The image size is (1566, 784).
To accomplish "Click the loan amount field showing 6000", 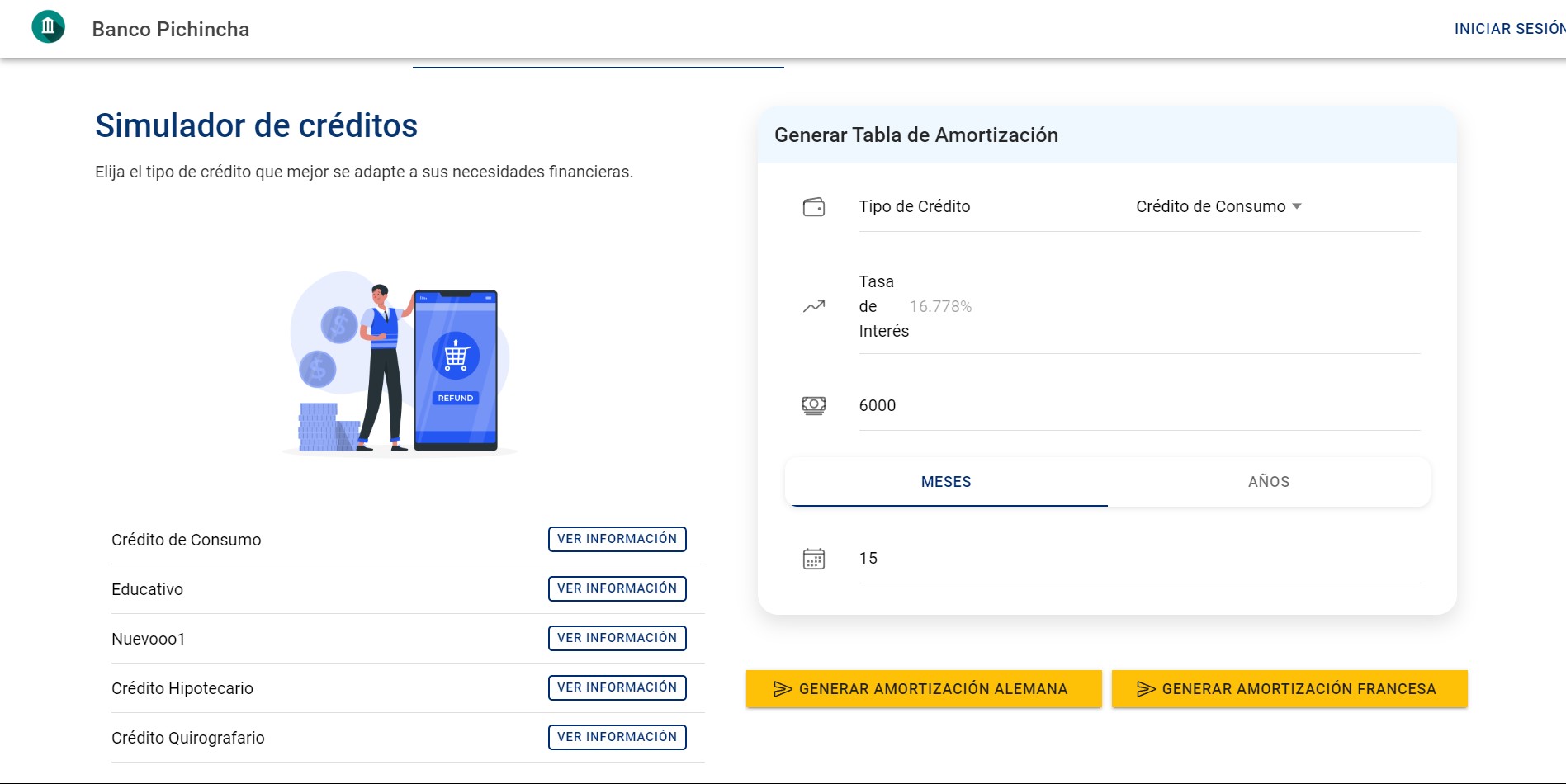I will click(1139, 405).
